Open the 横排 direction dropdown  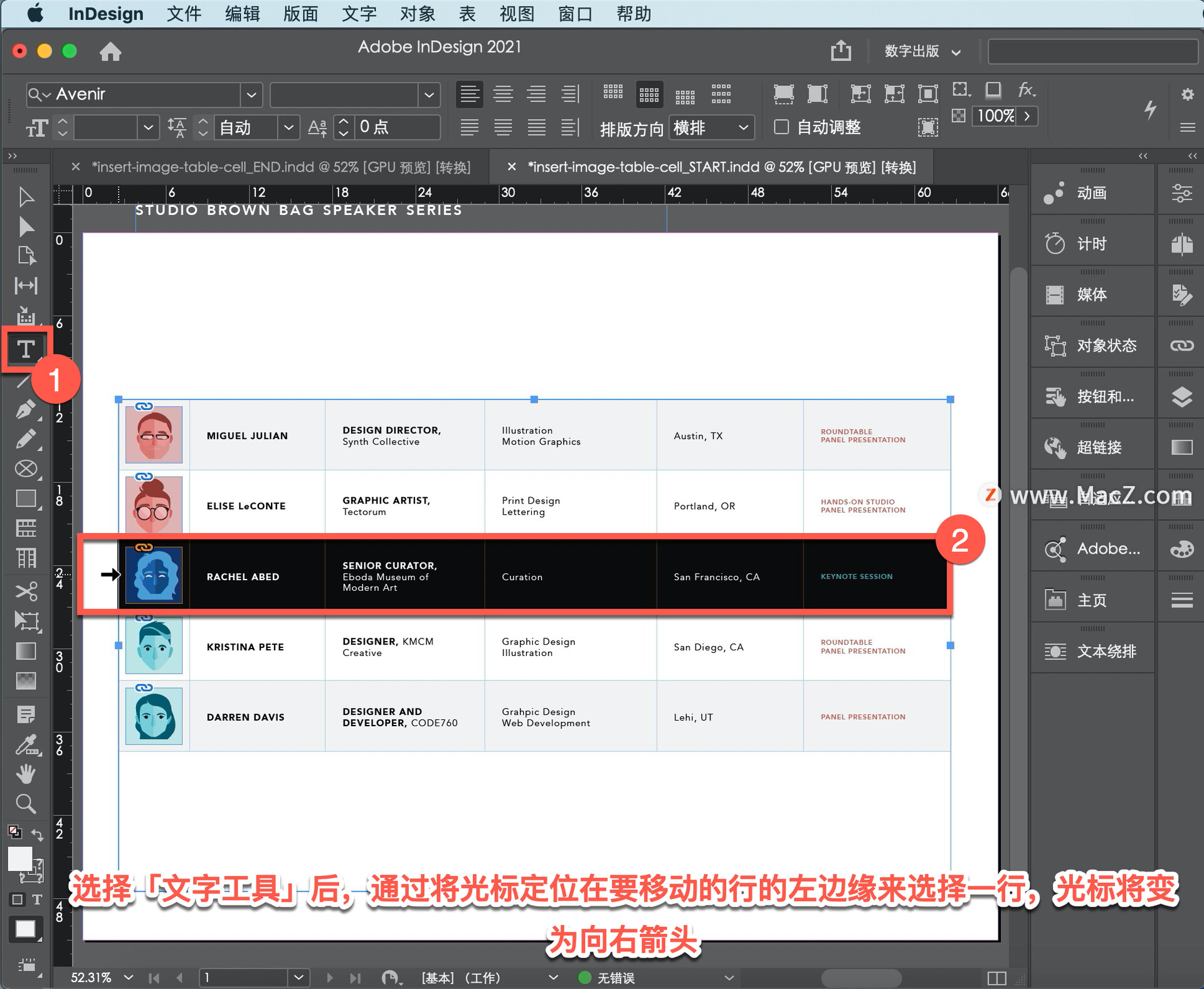pyautogui.click(x=744, y=128)
